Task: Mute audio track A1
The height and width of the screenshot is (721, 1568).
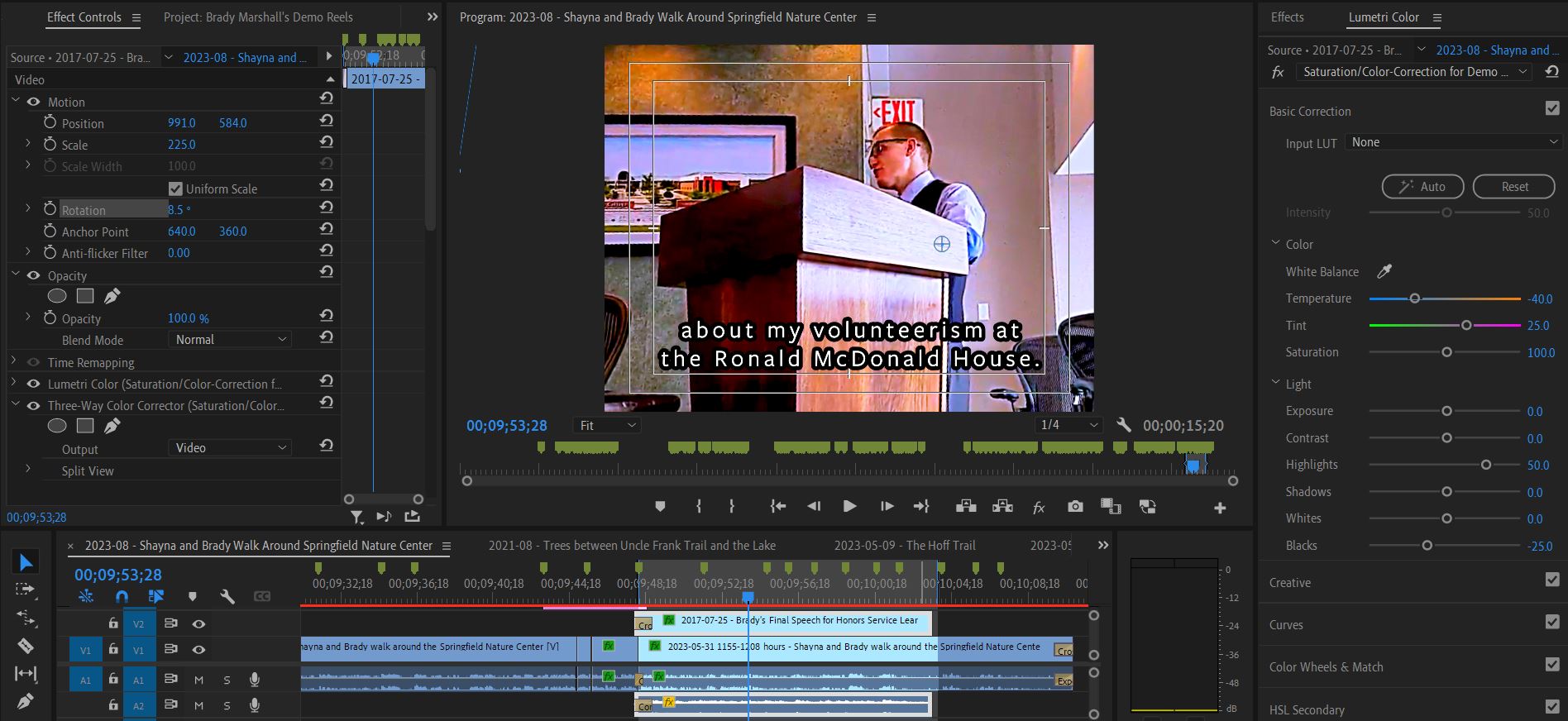Action: point(198,680)
